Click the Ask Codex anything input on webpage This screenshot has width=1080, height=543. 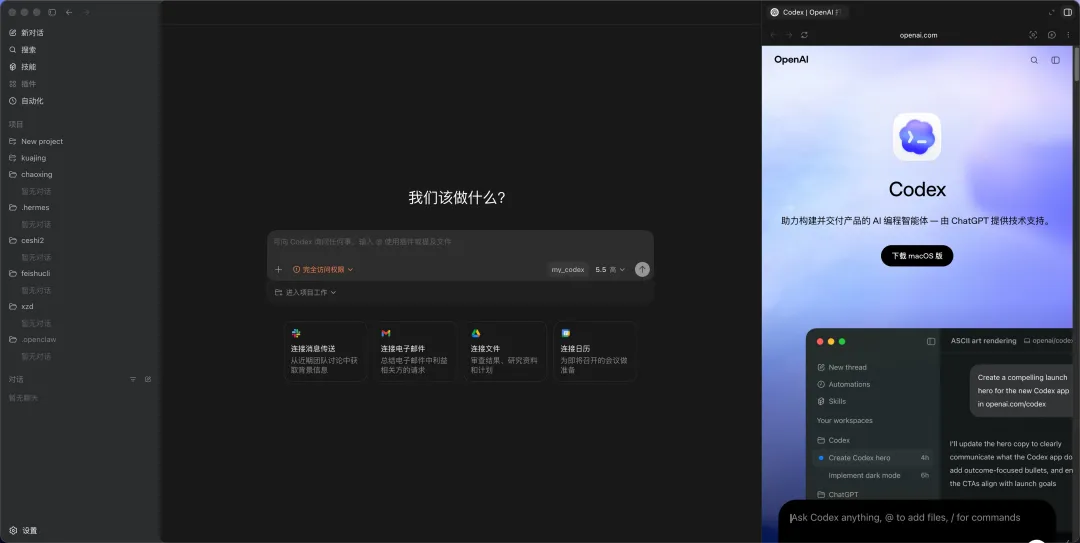[x=917, y=518]
